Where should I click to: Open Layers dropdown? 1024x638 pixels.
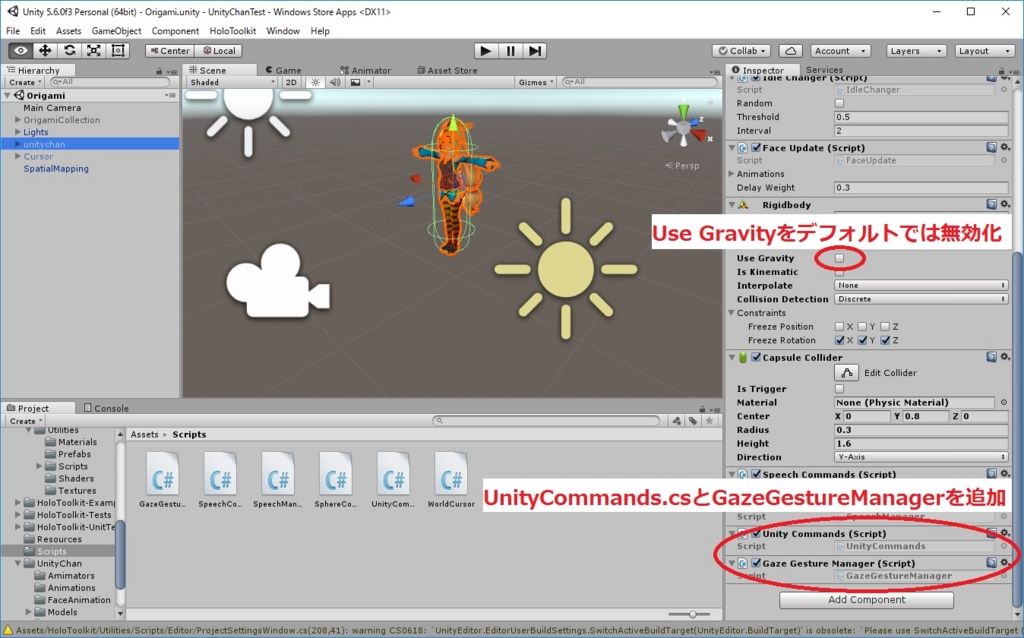click(916, 51)
